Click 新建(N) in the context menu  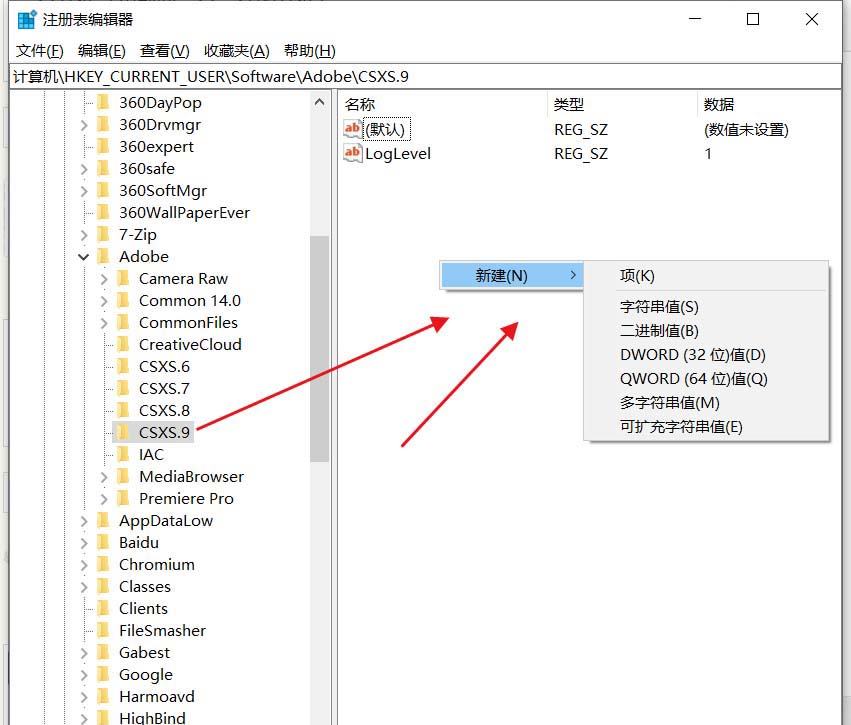coord(512,275)
